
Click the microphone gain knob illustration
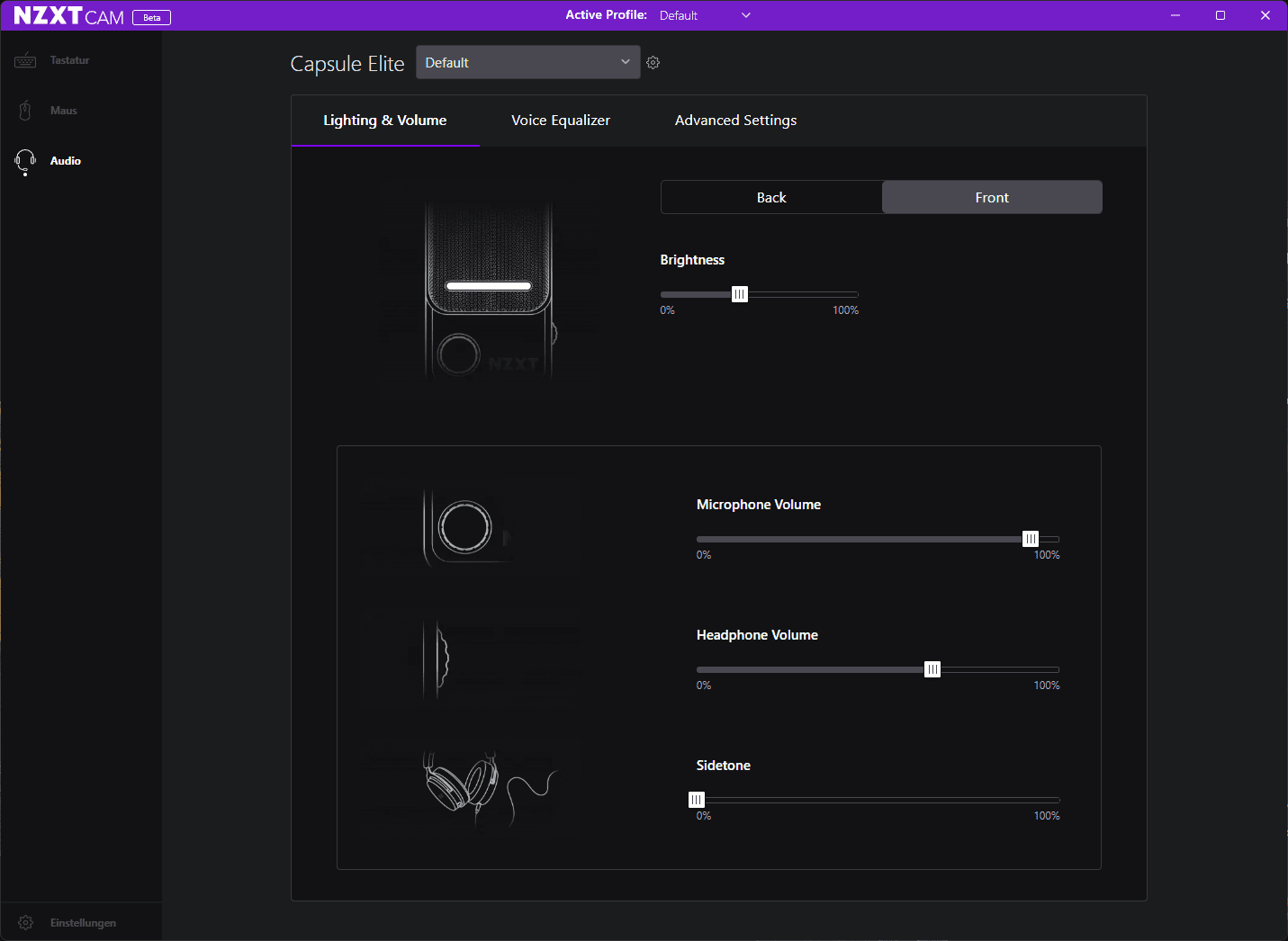[468, 528]
